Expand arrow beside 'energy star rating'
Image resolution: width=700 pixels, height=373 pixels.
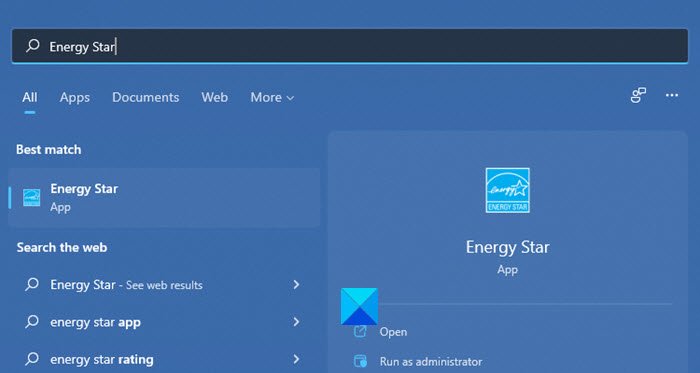point(296,359)
